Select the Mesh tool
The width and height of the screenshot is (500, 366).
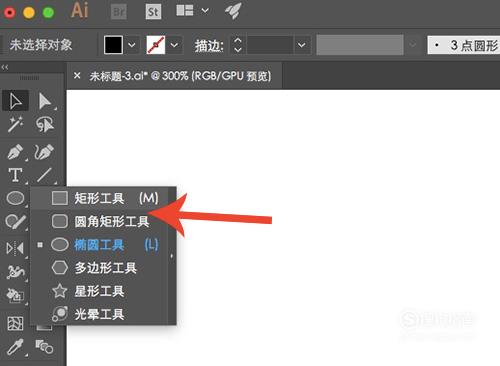click(15, 323)
